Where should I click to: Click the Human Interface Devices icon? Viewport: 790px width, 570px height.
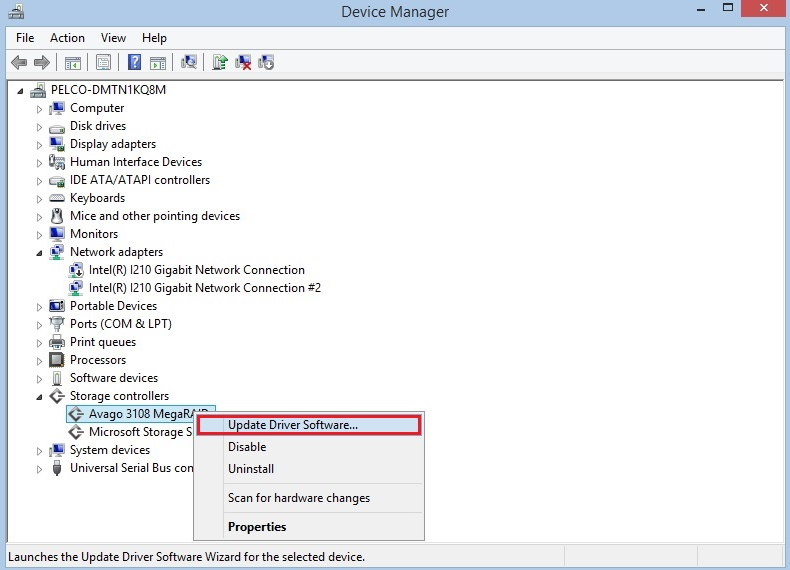coord(57,162)
